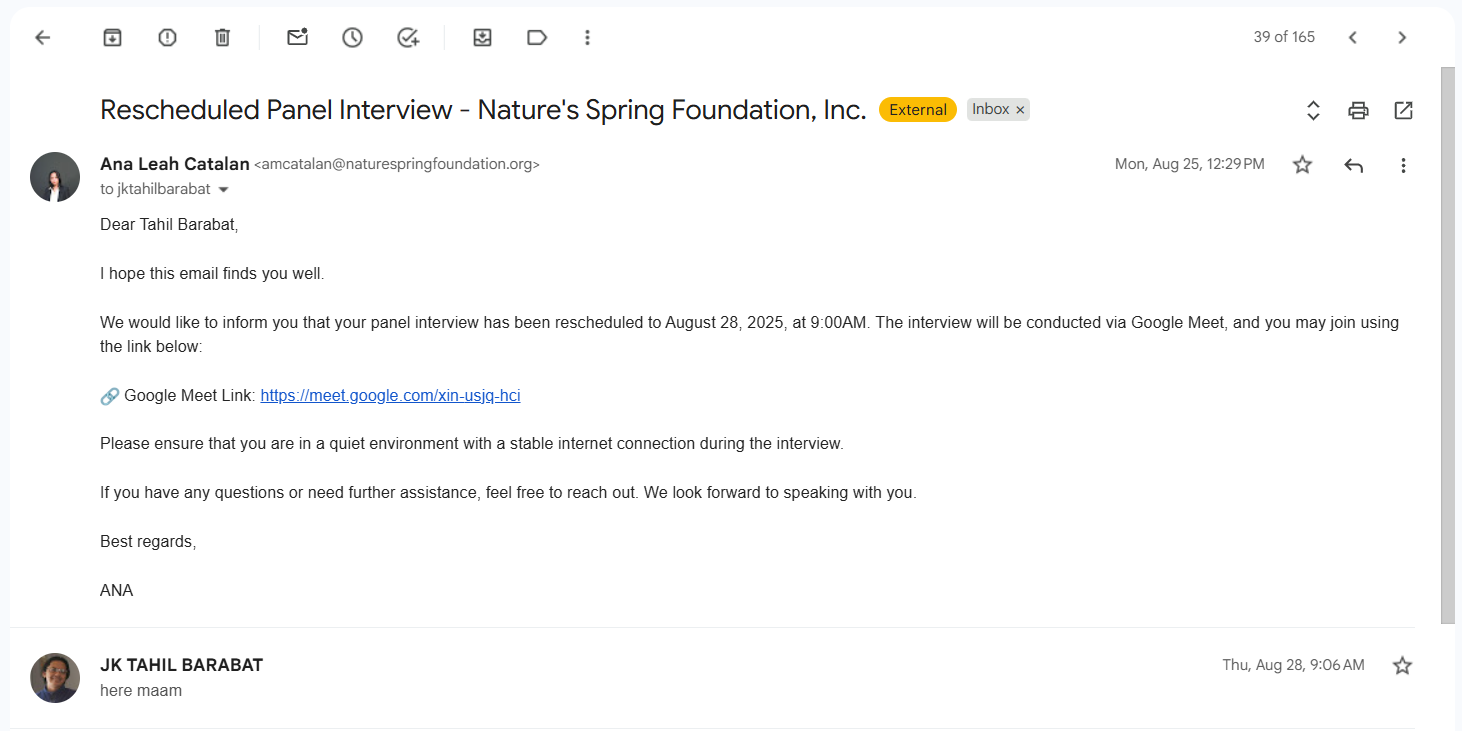
Task: Open the Labels icon in toolbar
Action: 537,37
